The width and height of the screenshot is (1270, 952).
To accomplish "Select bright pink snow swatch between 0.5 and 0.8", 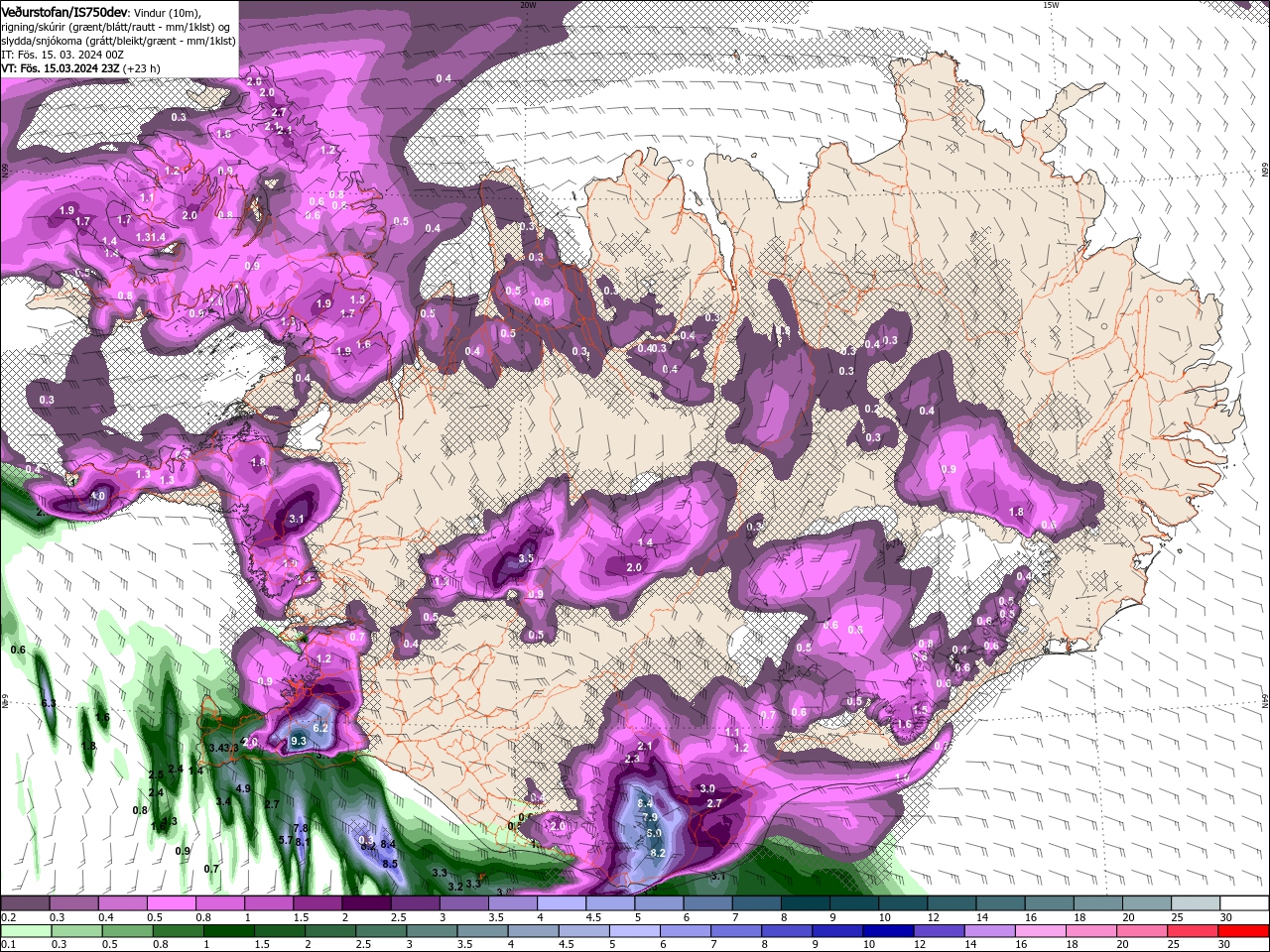I will click(x=171, y=903).
